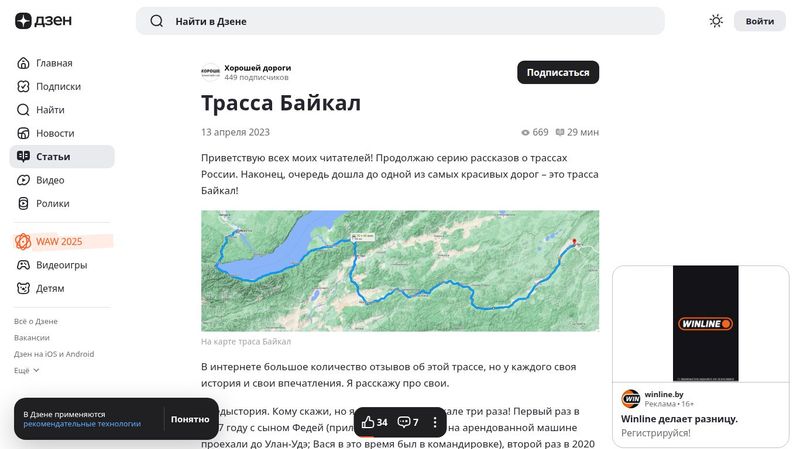
Task: Click the search field "Найти в Дзене"
Action: pyautogui.click(x=400, y=21)
